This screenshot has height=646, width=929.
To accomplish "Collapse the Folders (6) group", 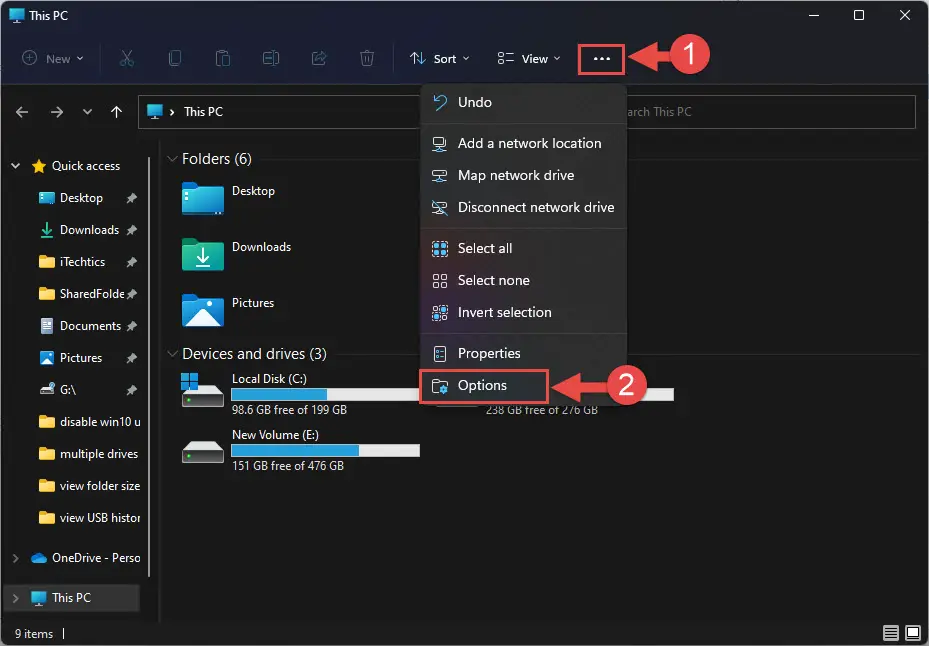I will [x=172, y=159].
